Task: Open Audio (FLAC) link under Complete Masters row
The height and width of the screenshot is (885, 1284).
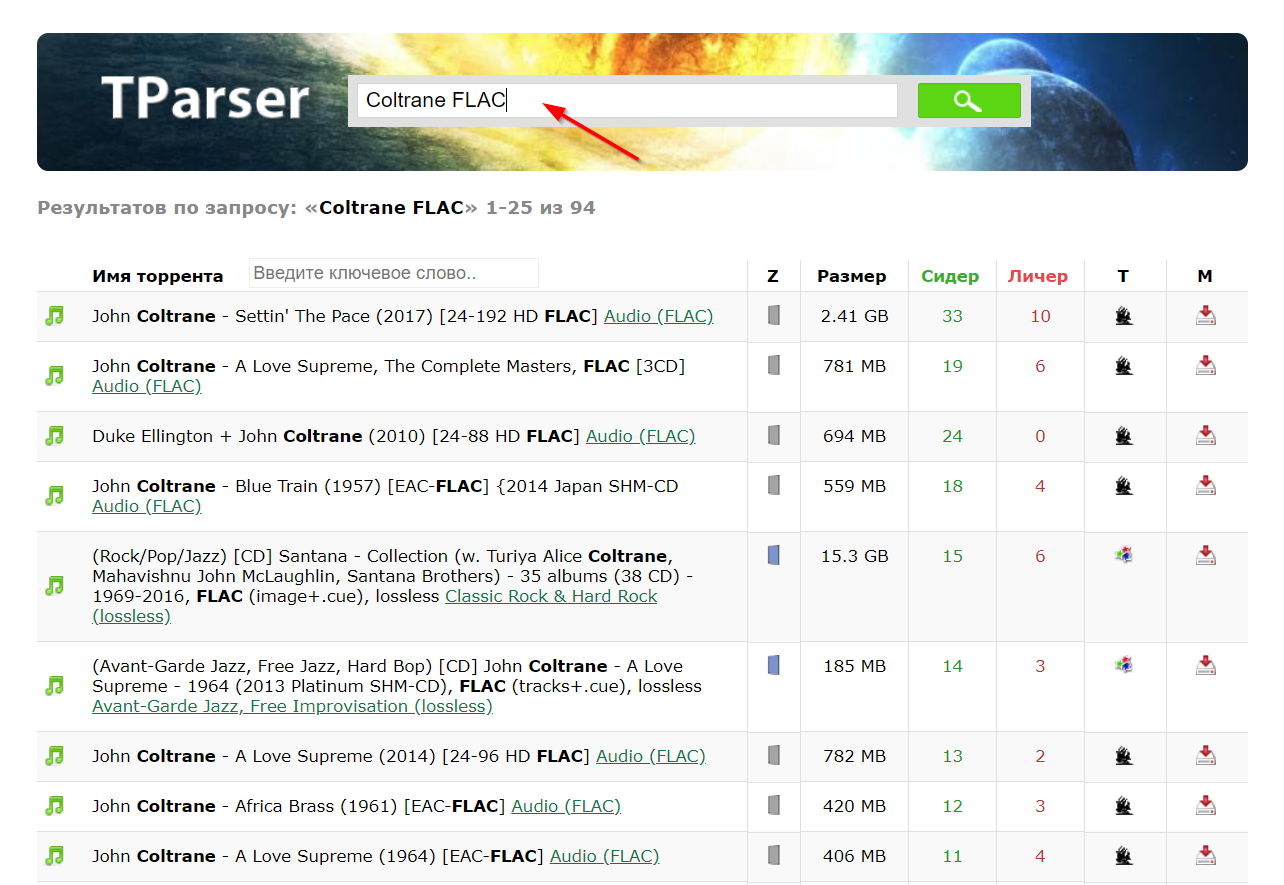Action: click(147, 386)
